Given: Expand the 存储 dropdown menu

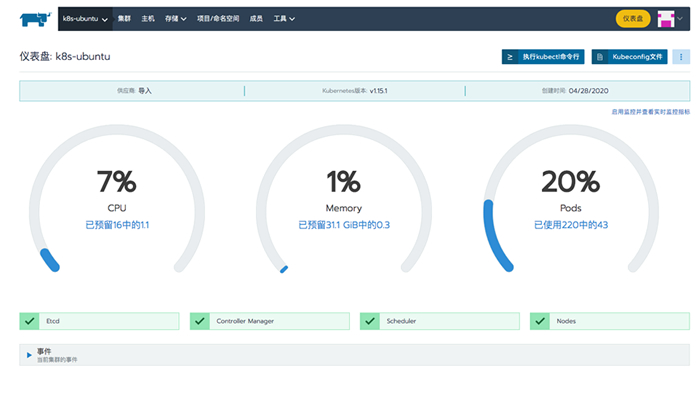Looking at the screenshot, I should click(175, 19).
